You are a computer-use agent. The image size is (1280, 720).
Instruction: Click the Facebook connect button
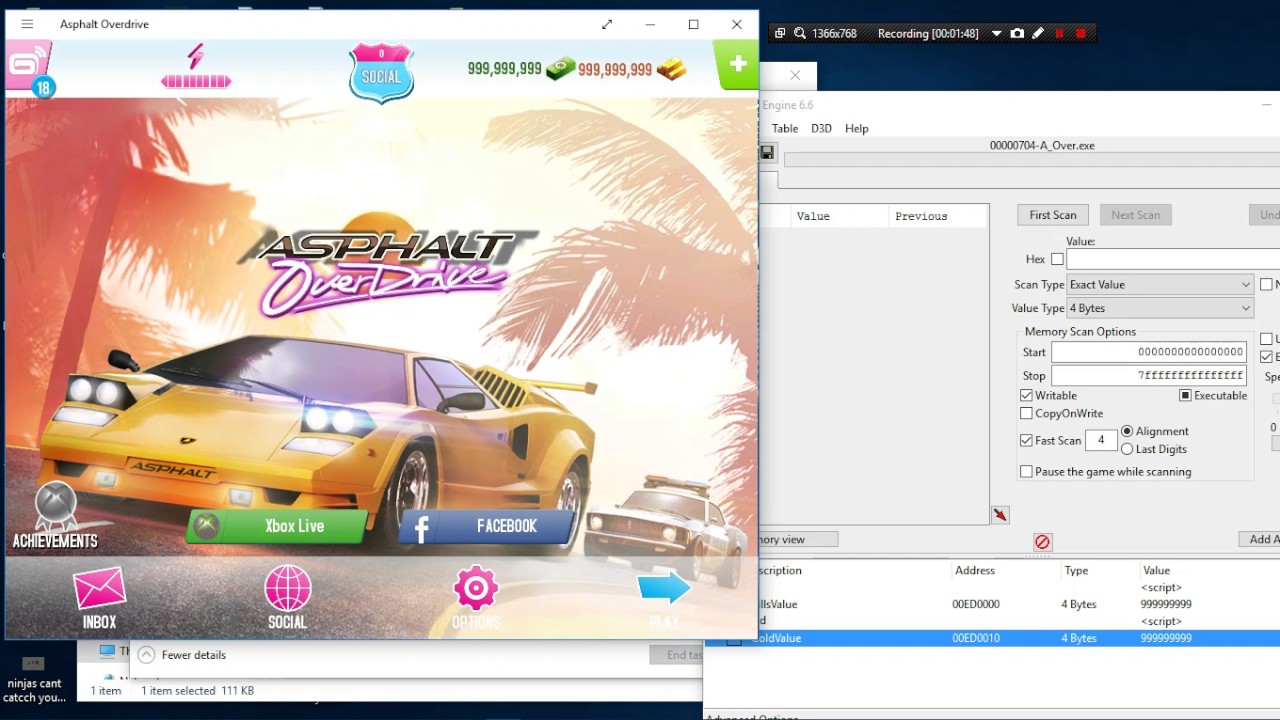(488, 526)
